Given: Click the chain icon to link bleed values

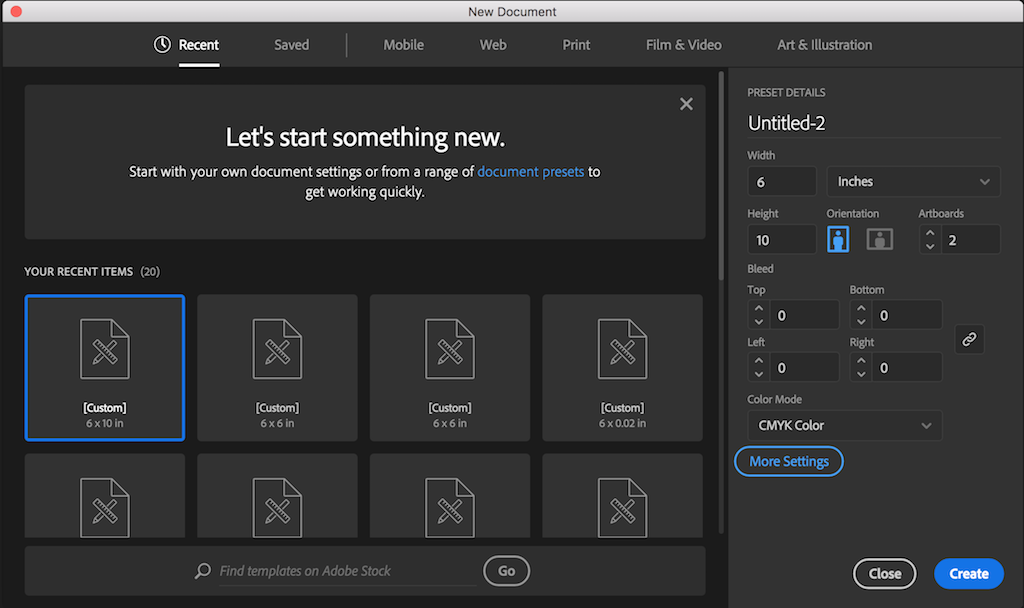Looking at the screenshot, I should click(x=968, y=339).
